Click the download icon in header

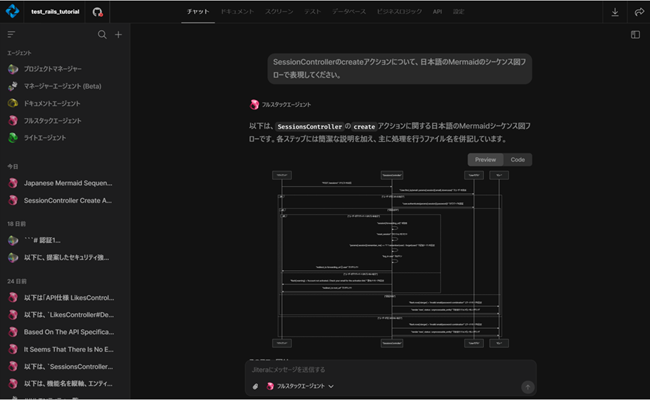tap(614, 12)
